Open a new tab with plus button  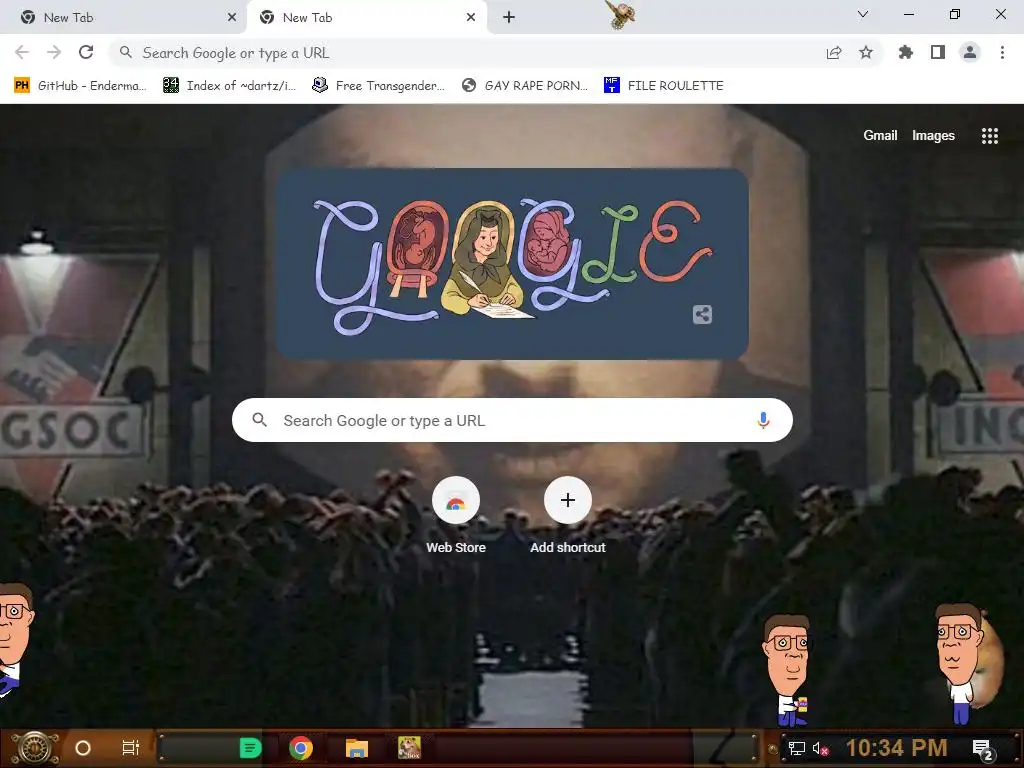point(509,18)
